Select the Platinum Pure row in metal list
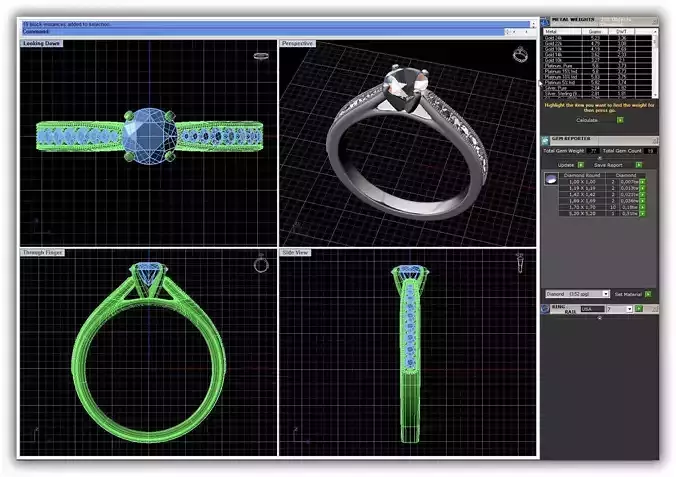676x477 pixels. [598, 66]
